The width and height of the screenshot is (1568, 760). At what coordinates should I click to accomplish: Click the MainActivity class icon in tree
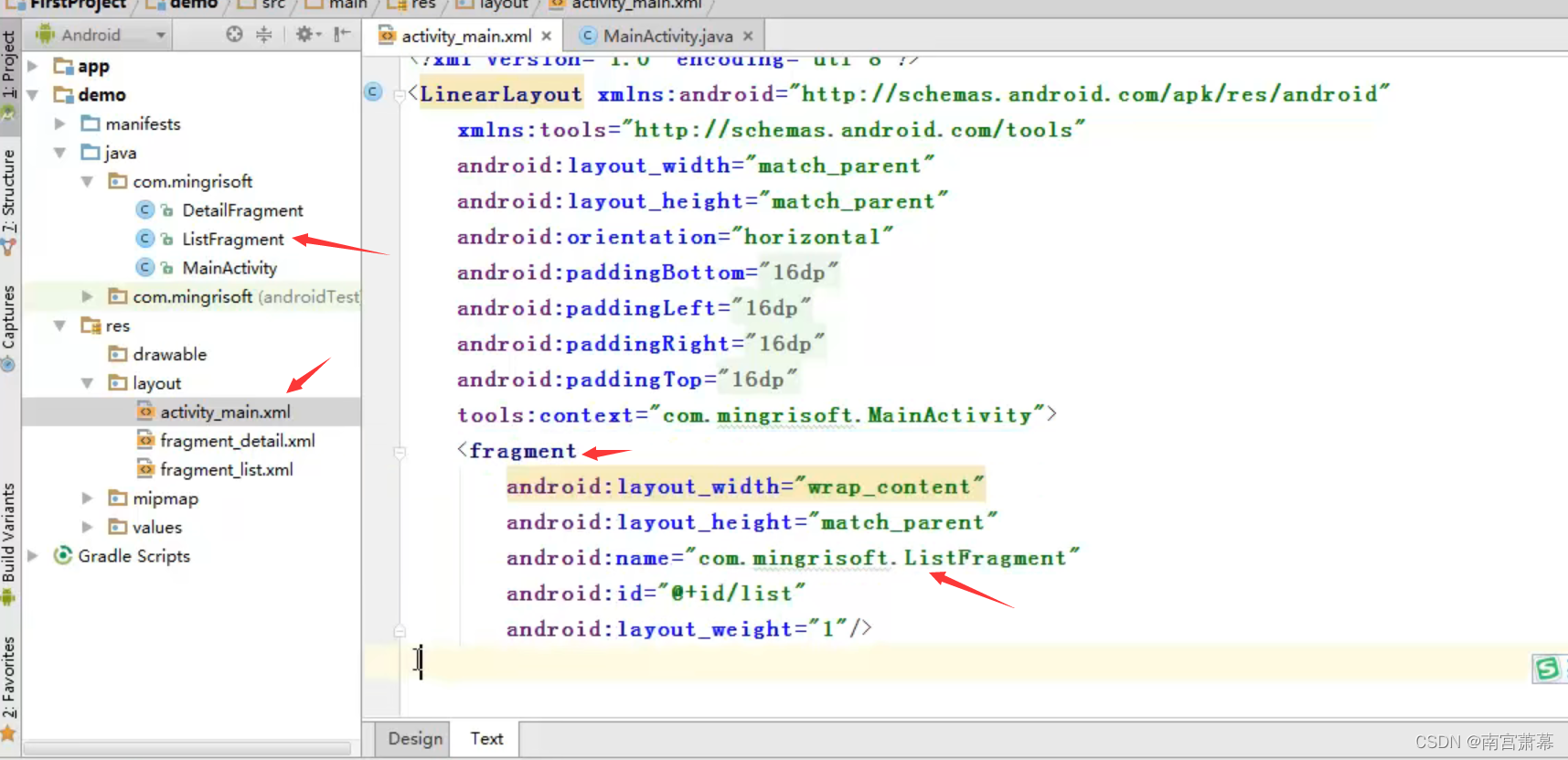[144, 268]
